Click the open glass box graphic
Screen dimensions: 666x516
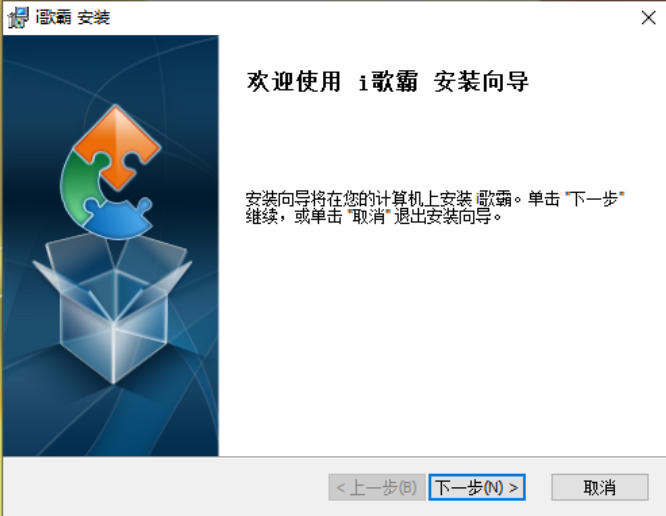[x=112, y=308]
